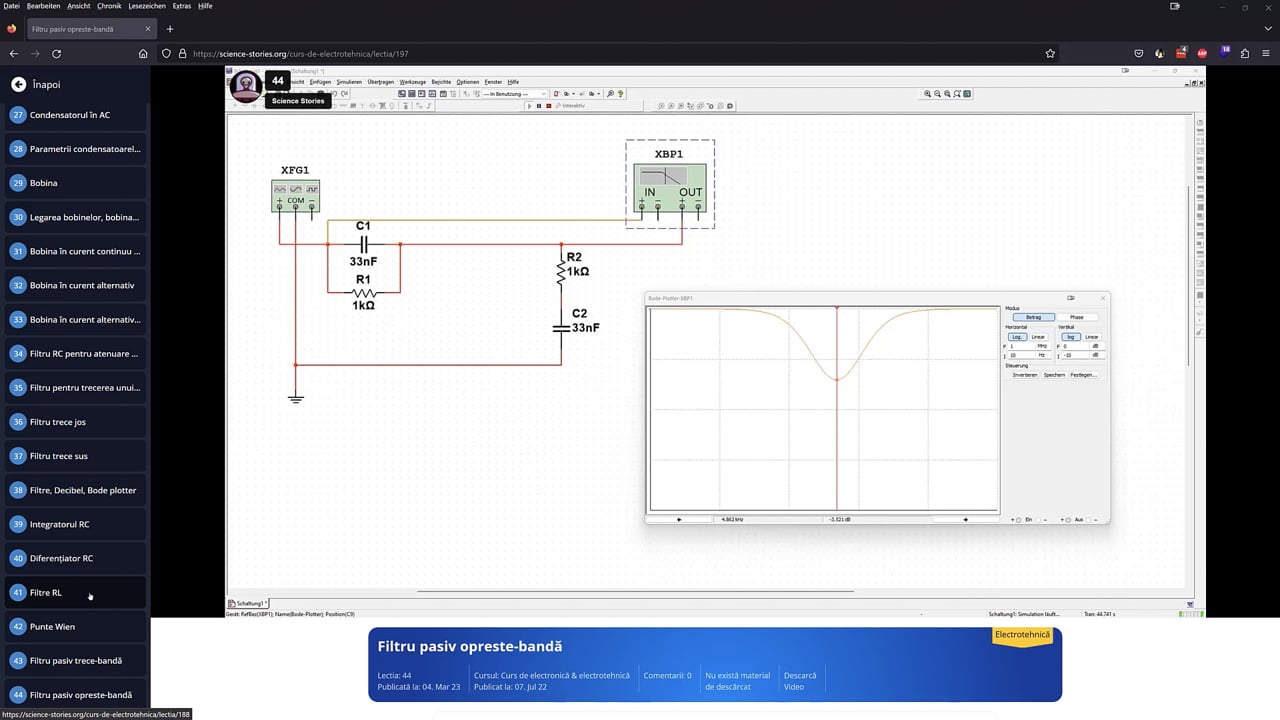Image resolution: width=1280 pixels, height=720 pixels.
Task: Click the vertical I field showing -10
Action: point(1075,355)
